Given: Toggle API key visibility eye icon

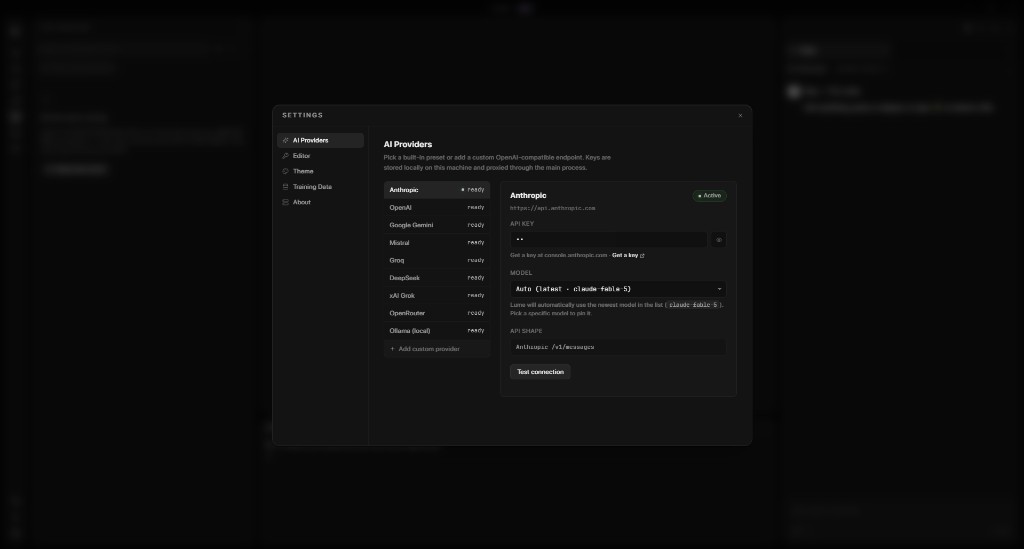Looking at the screenshot, I should coord(719,240).
